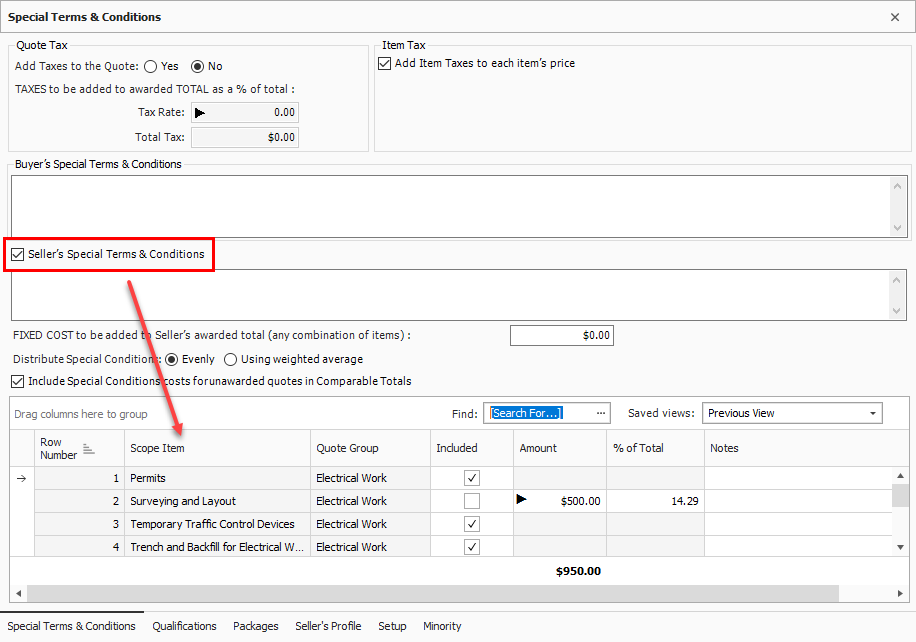
Task: Click the Quote Group column header
Action: pyautogui.click(x=370, y=448)
